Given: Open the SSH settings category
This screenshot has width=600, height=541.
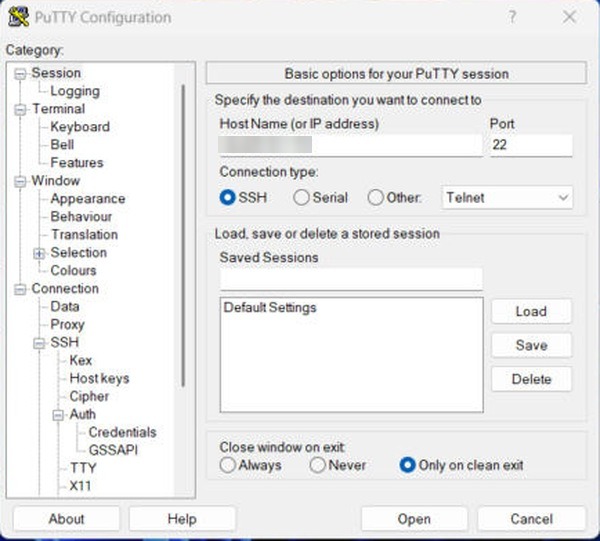Looking at the screenshot, I should tap(64, 342).
